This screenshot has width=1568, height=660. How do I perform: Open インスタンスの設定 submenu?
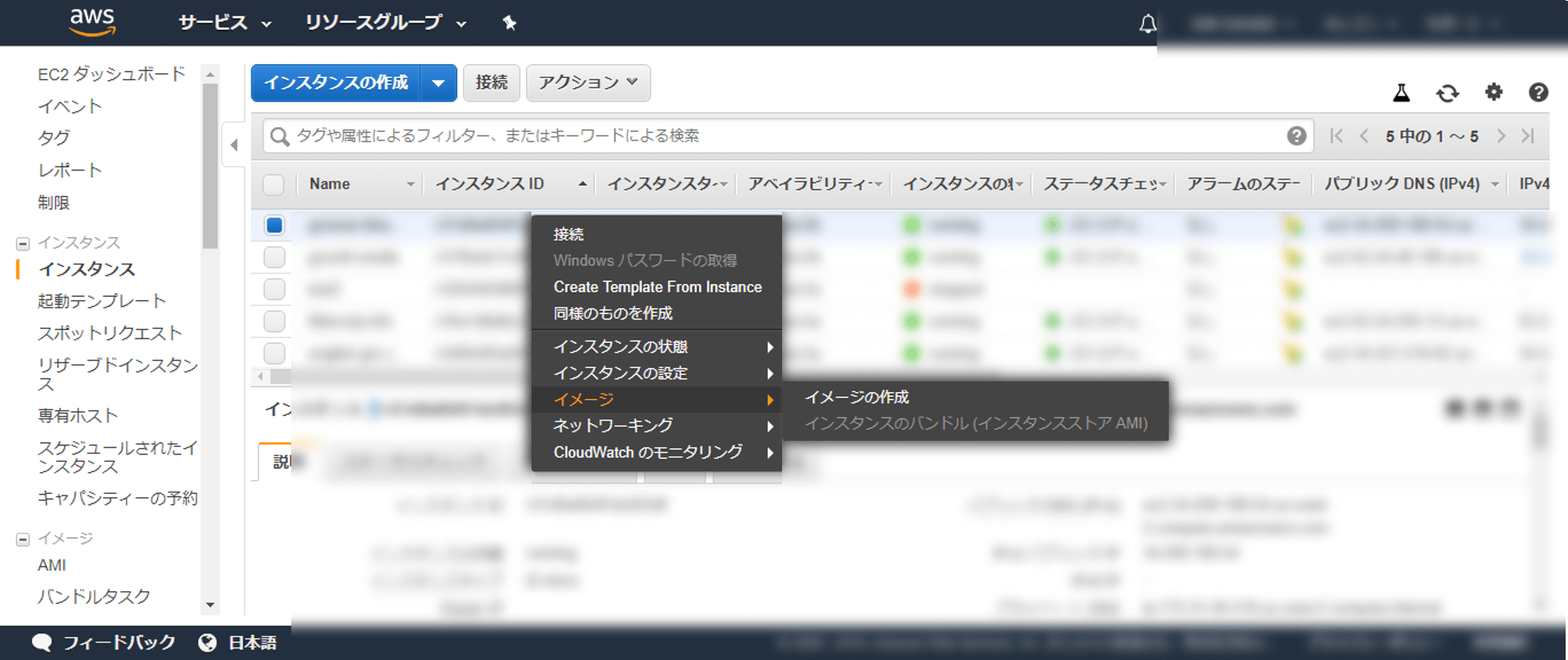657,373
